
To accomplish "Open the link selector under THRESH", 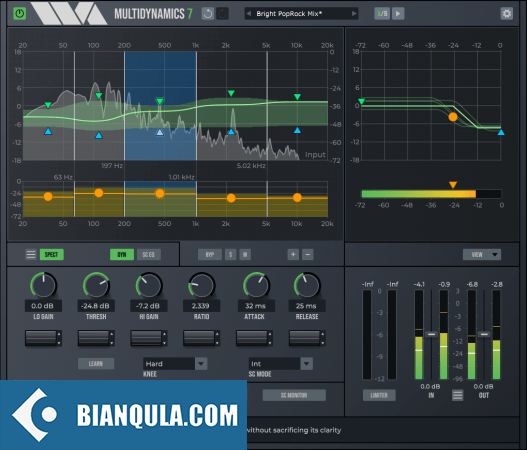I will click(96, 338).
